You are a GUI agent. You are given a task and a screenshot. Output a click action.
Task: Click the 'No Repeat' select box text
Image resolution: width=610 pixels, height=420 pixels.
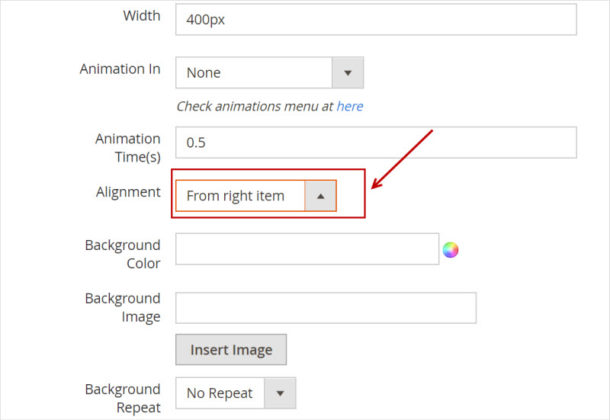pos(220,393)
